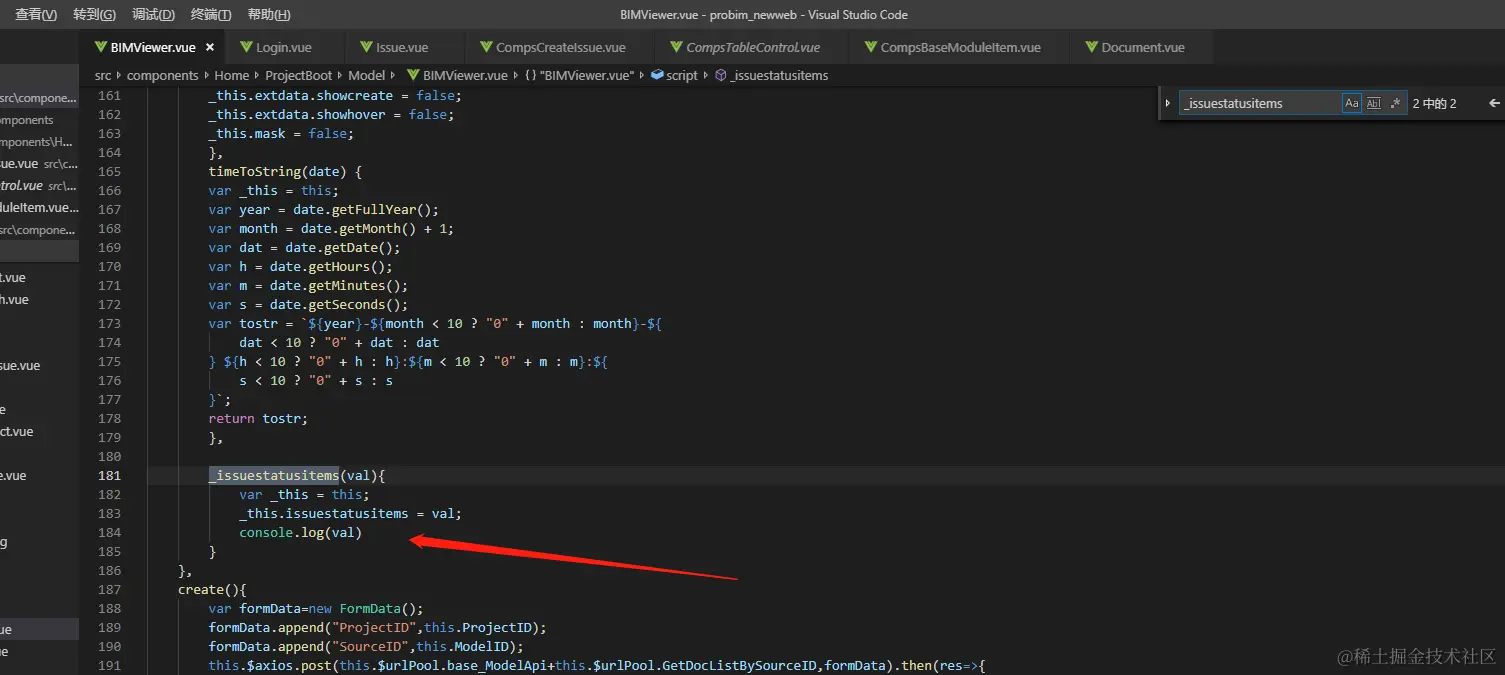1505x675 pixels.
Task: Toggle Match Case in the find widget
Action: point(1351,103)
